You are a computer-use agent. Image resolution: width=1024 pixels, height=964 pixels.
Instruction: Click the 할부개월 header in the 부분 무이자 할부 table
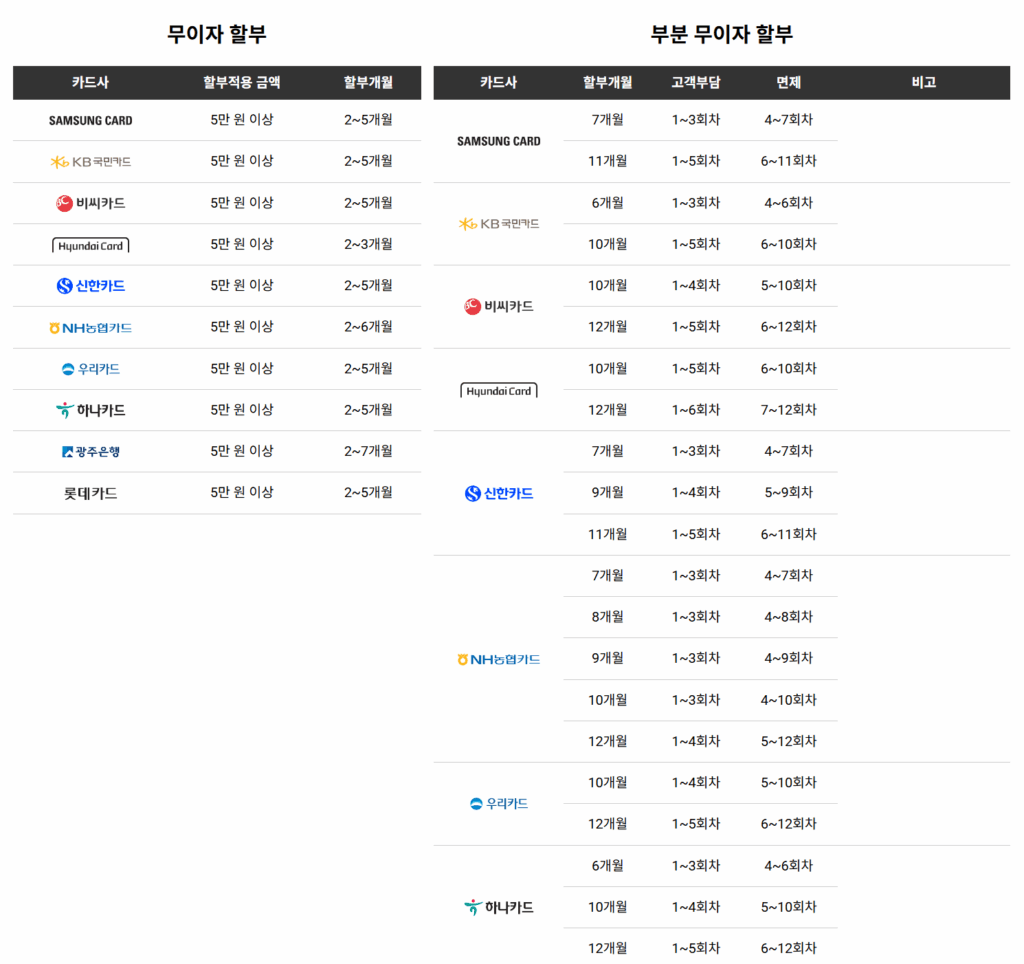point(607,82)
